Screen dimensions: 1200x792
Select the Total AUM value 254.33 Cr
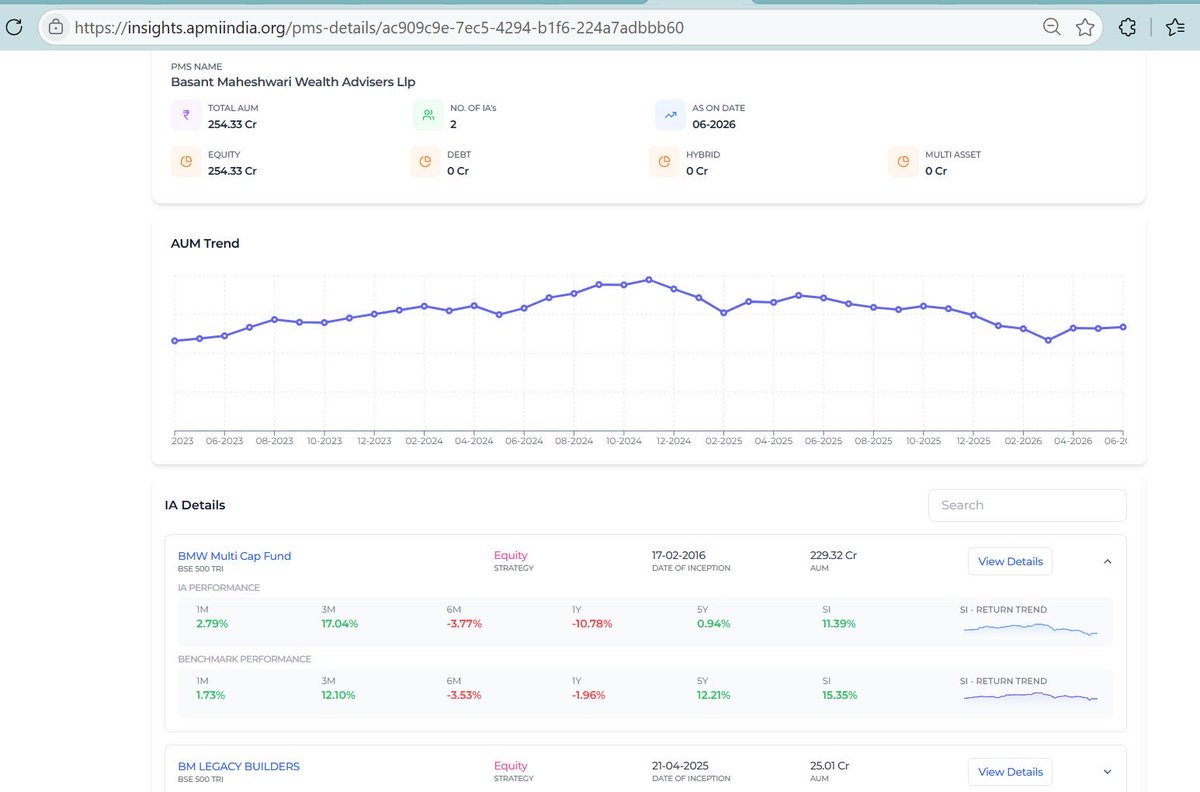pyautogui.click(x=232, y=124)
